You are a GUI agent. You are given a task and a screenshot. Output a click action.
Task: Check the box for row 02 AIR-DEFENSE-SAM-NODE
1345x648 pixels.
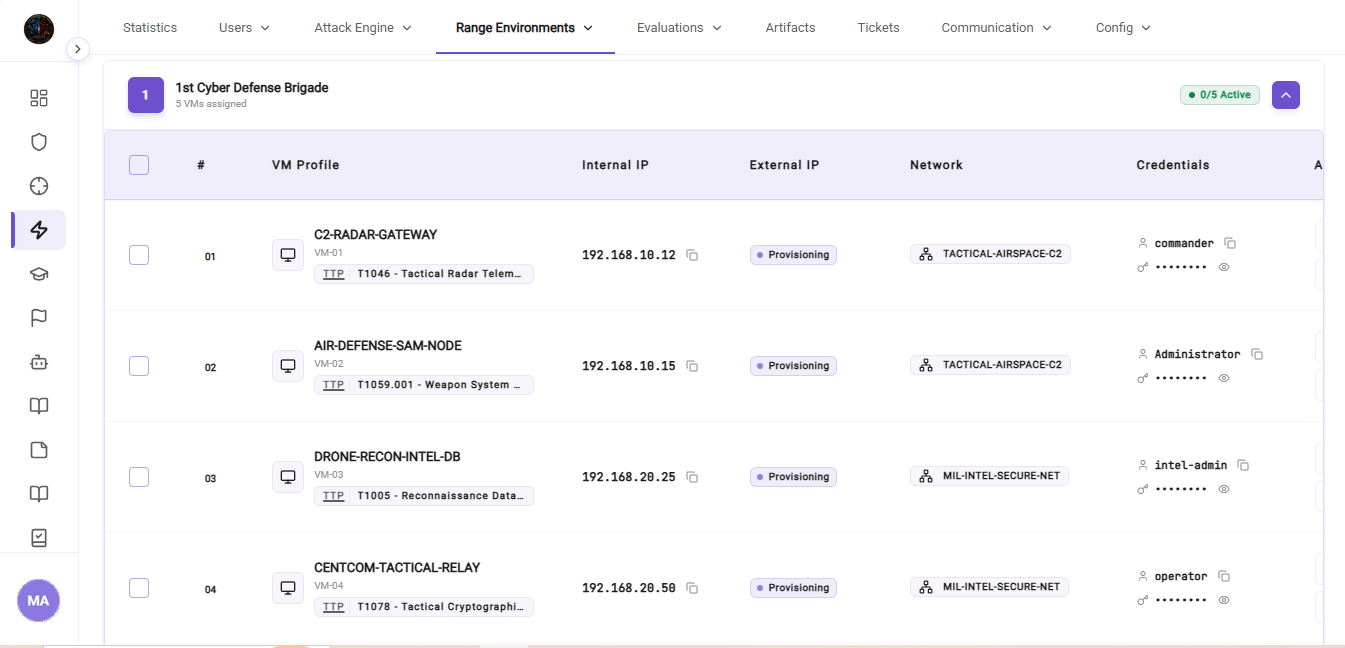click(x=139, y=366)
